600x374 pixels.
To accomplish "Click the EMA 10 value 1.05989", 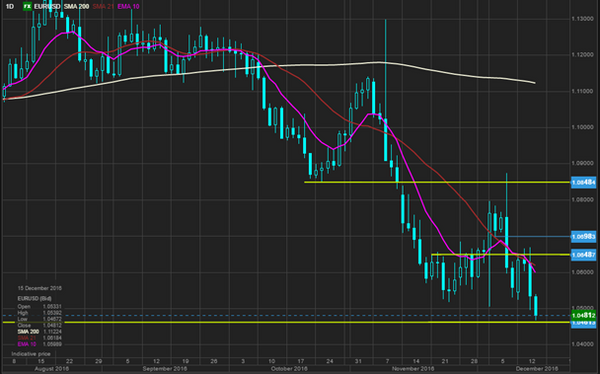I will (x=52, y=344).
